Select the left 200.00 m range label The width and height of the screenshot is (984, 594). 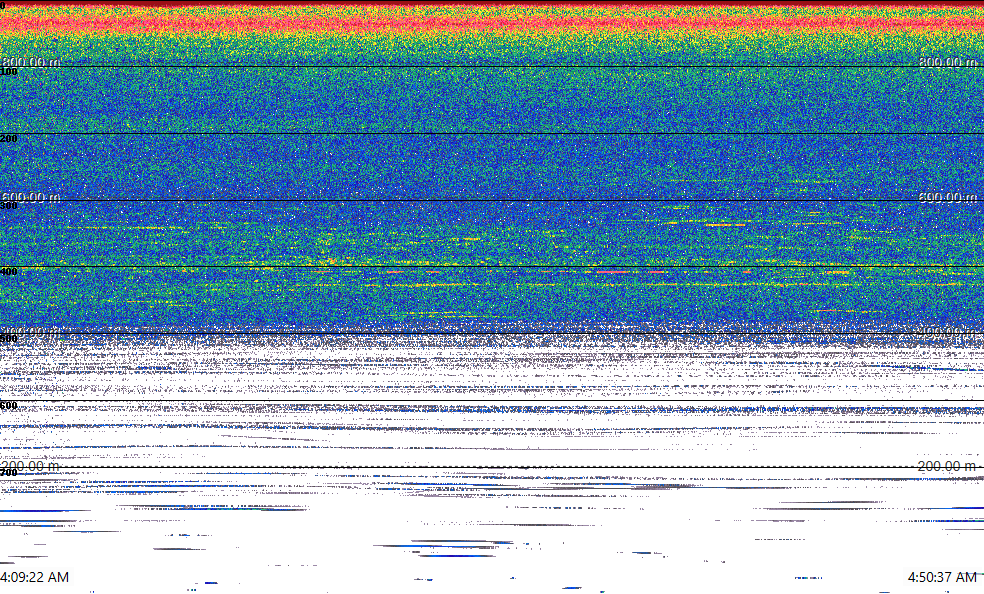pos(29,466)
